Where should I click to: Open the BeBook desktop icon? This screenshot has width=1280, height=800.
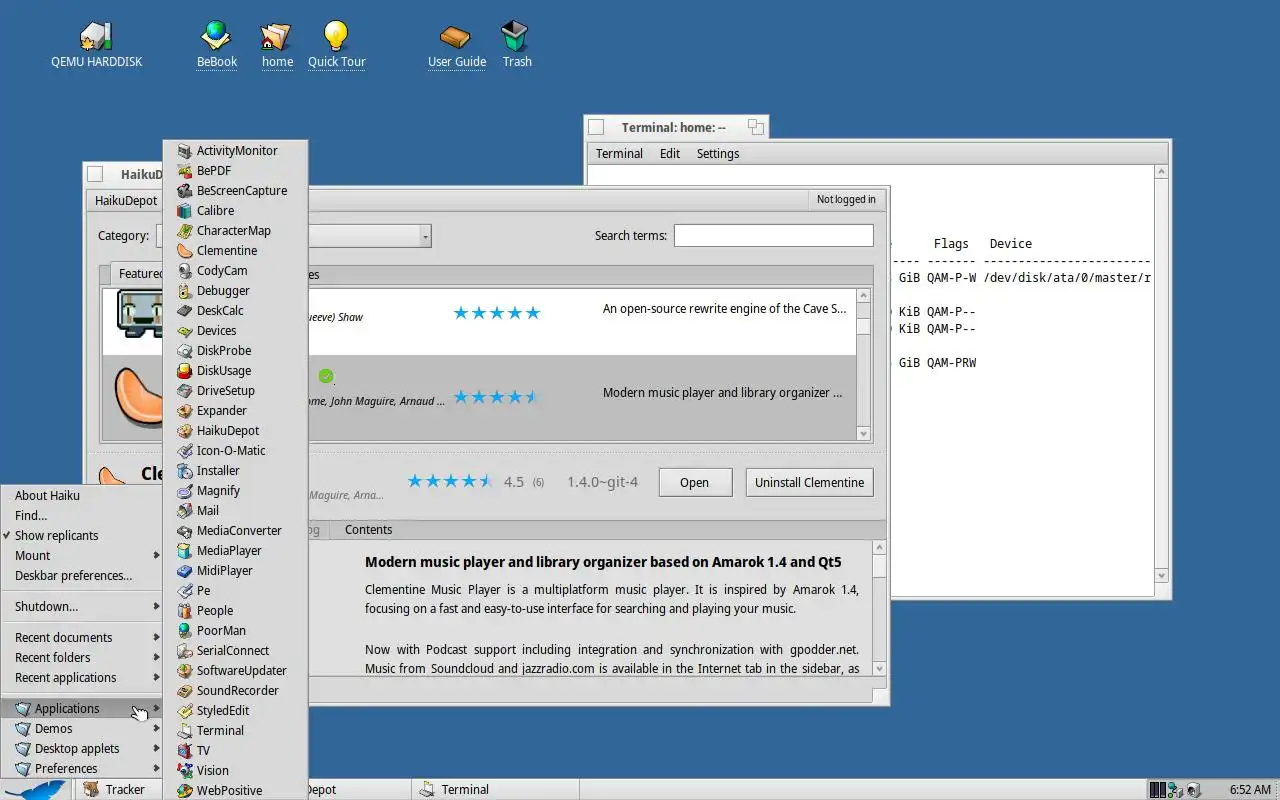point(216,45)
